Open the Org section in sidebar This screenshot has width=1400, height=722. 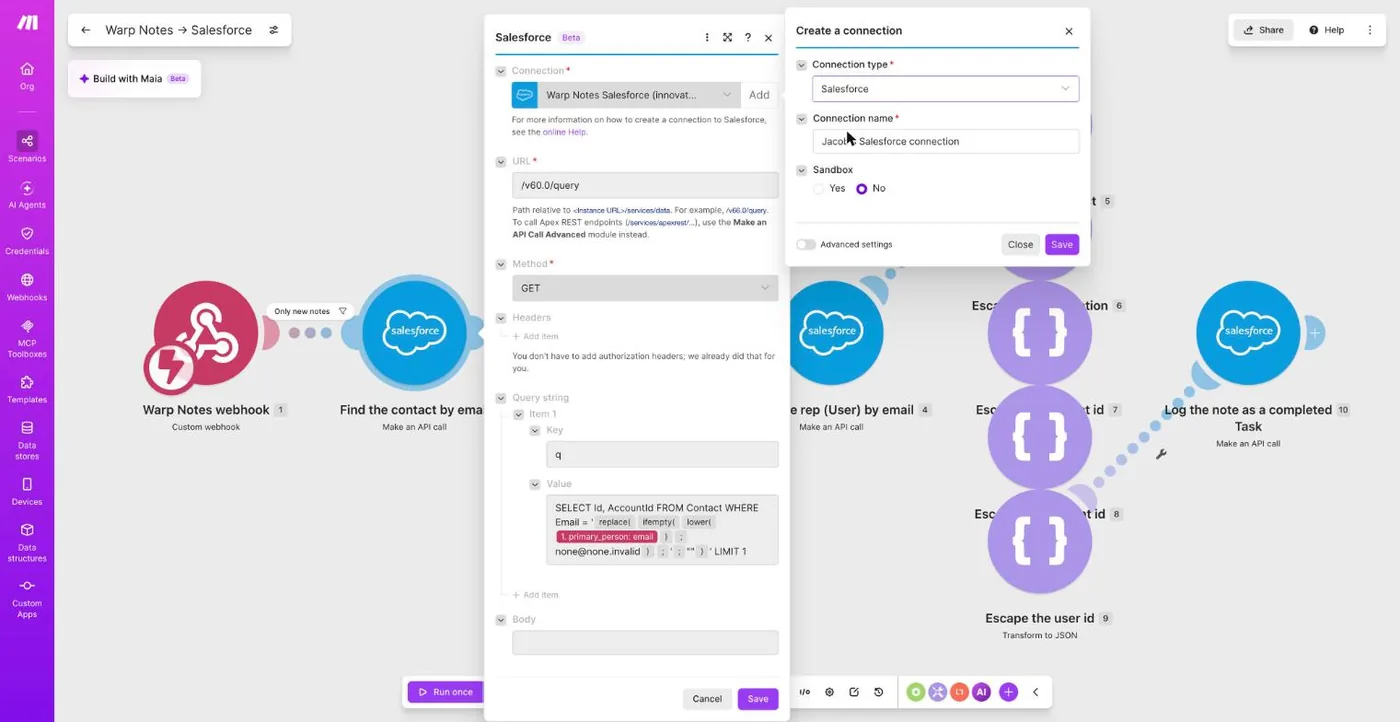pos(27,76)
